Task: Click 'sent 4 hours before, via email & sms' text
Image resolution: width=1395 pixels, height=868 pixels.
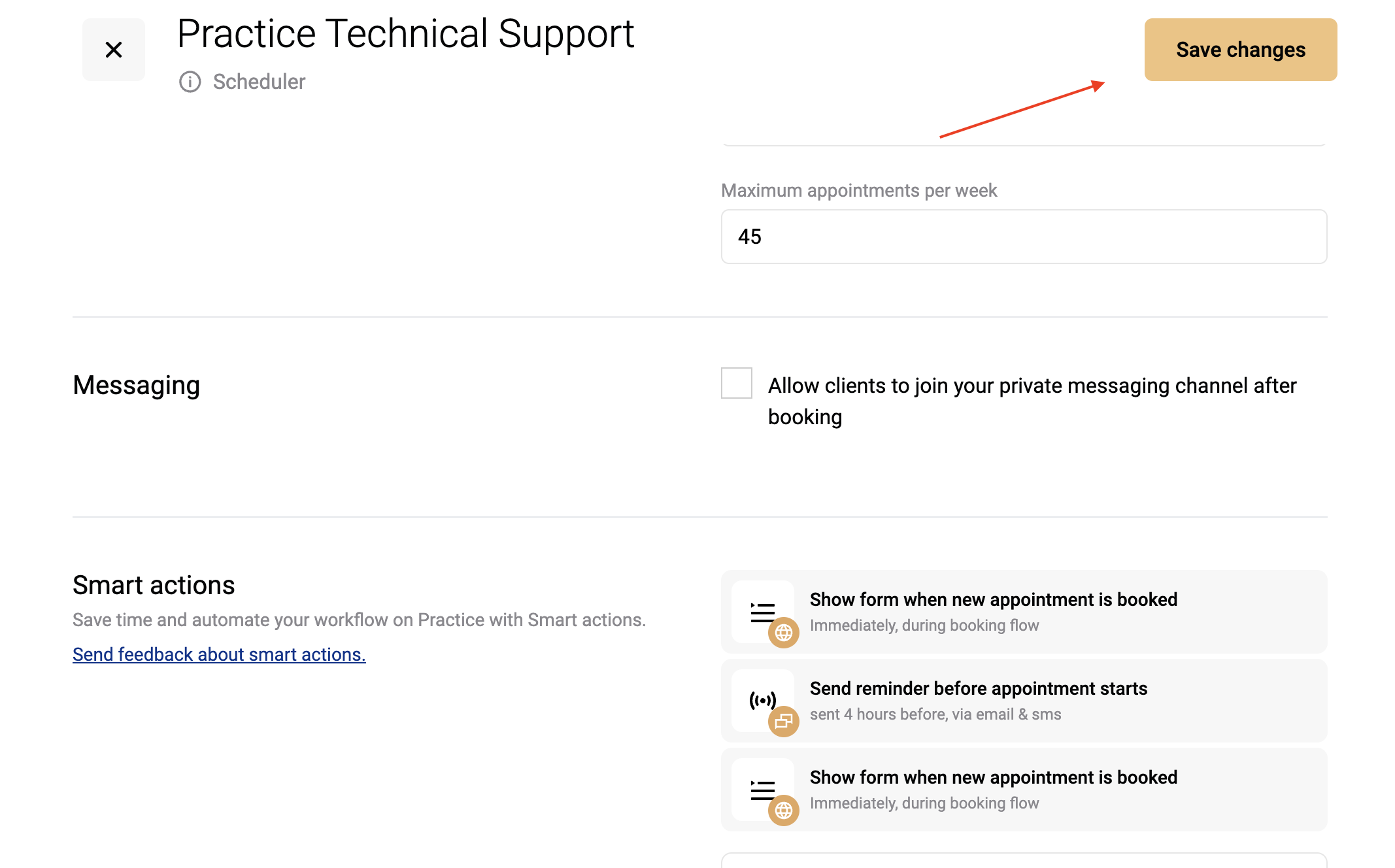Action: [935, 714]
